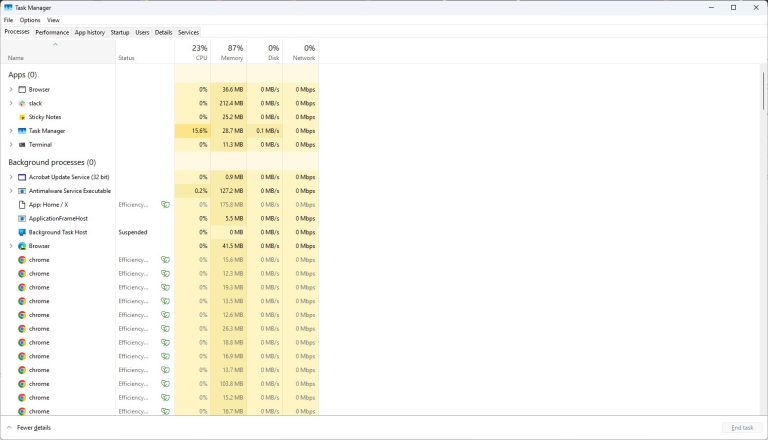
Task: Click the Acrobat Update Service icon
Action: pos(22,177)
